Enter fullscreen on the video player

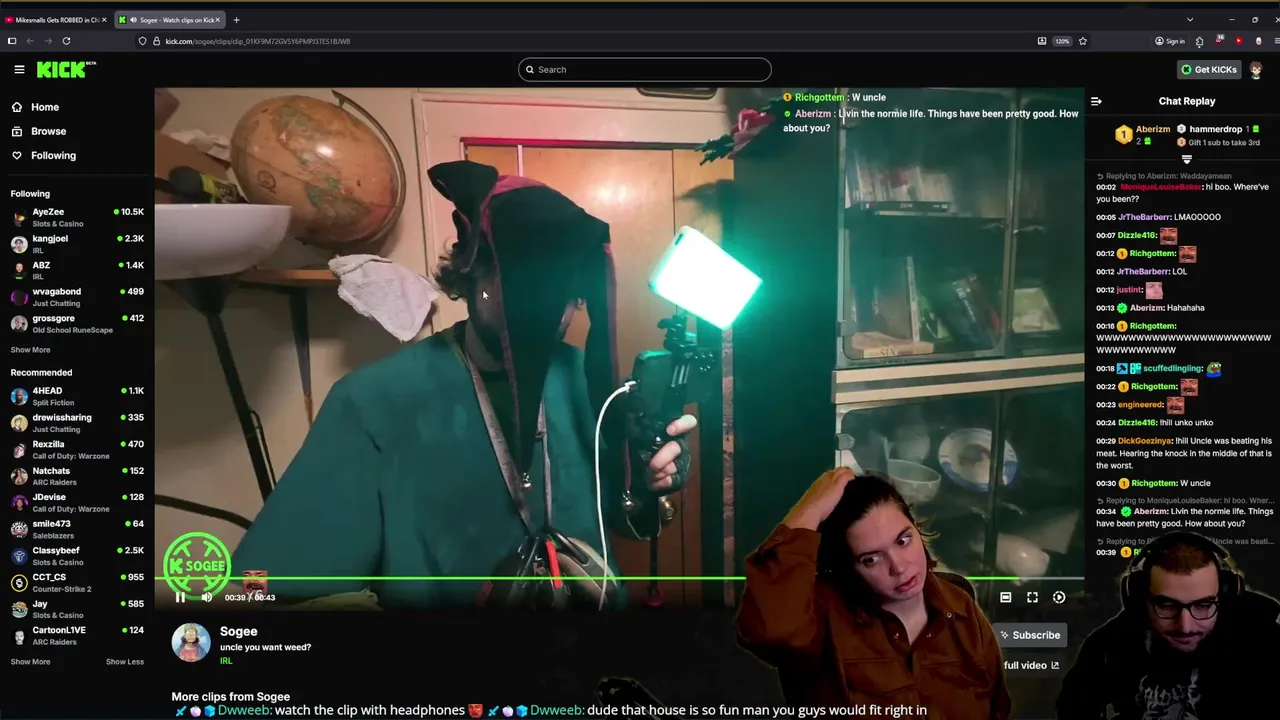[1032, 597]
